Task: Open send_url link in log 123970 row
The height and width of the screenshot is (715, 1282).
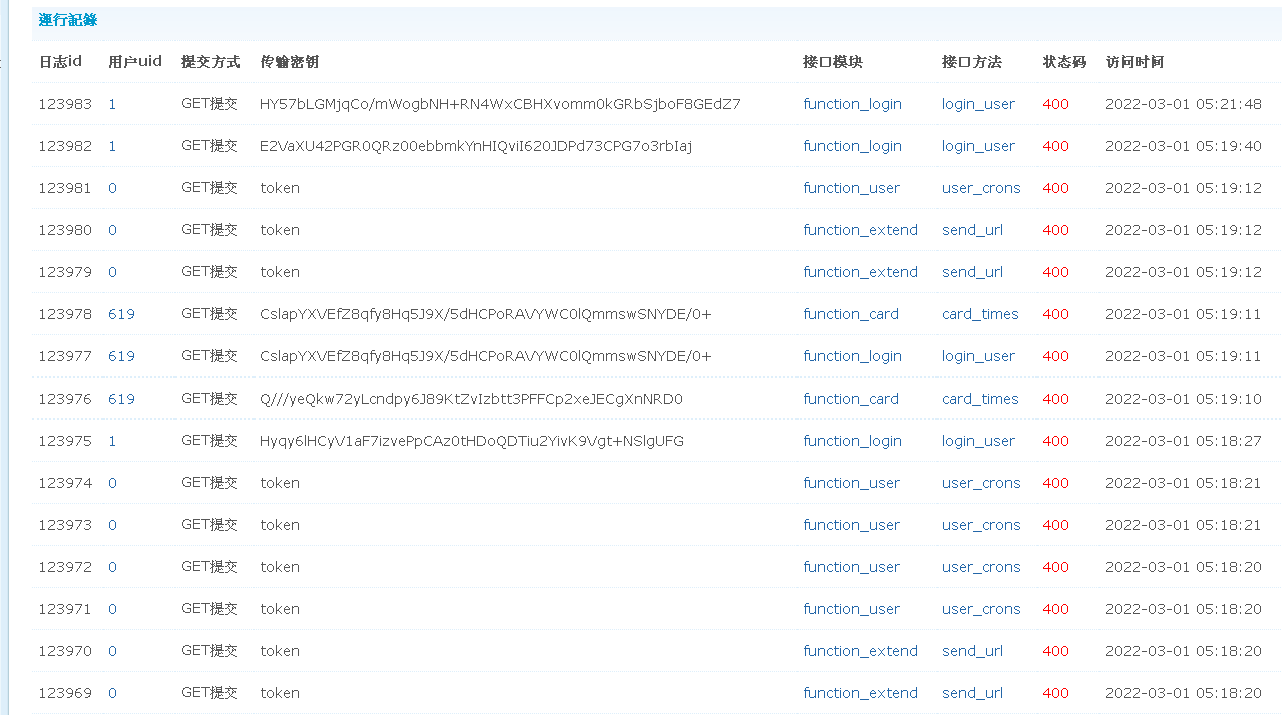Action: pos(972,651)
